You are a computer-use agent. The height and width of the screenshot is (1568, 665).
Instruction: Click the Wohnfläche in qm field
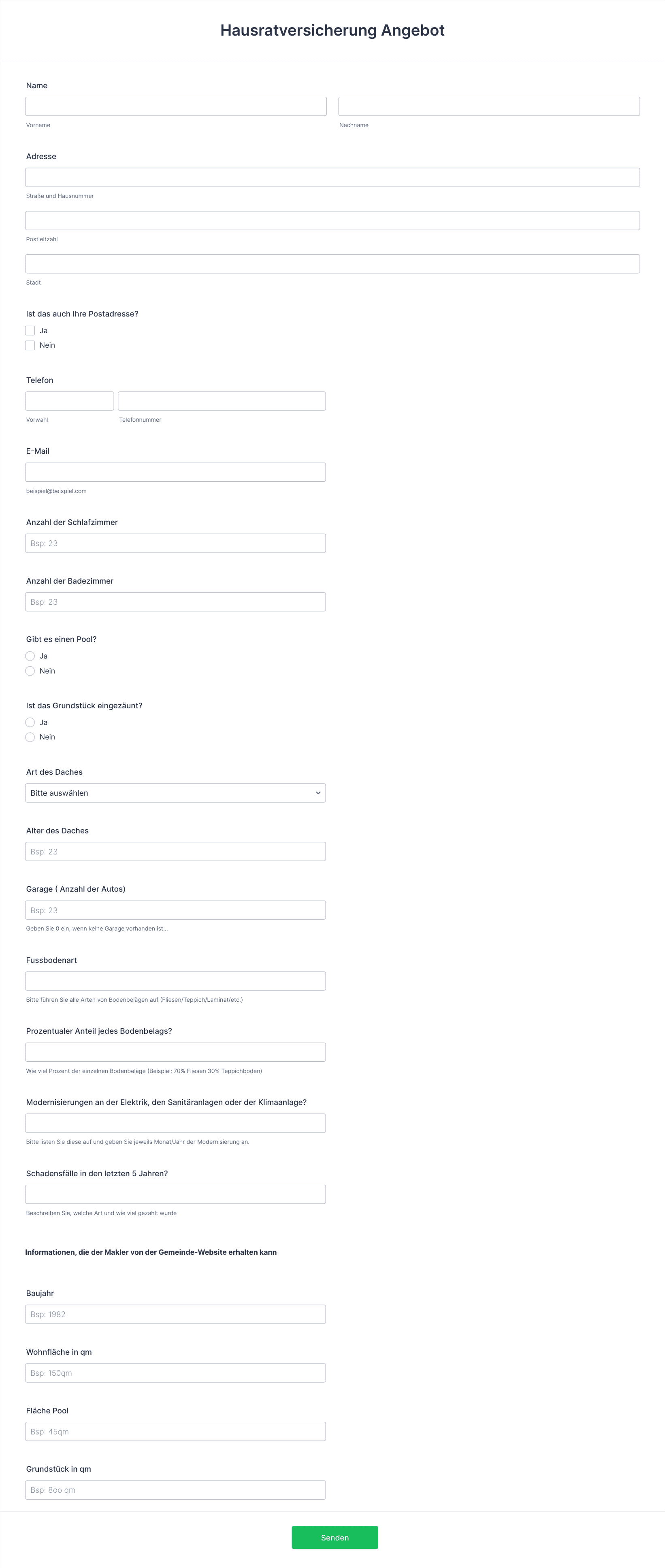point(175,1373)
